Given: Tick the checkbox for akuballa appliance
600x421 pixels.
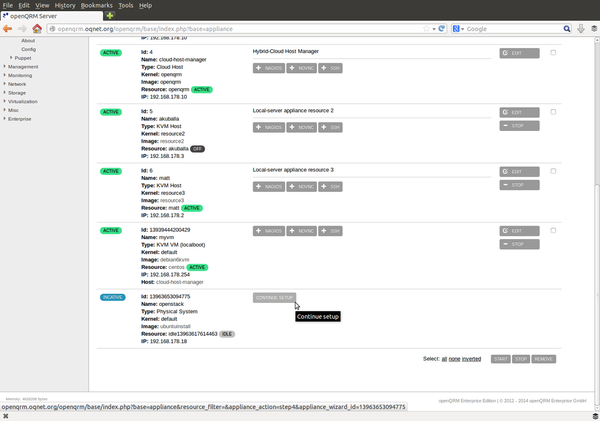Looking at the screenshot, I should click(553, 112).
